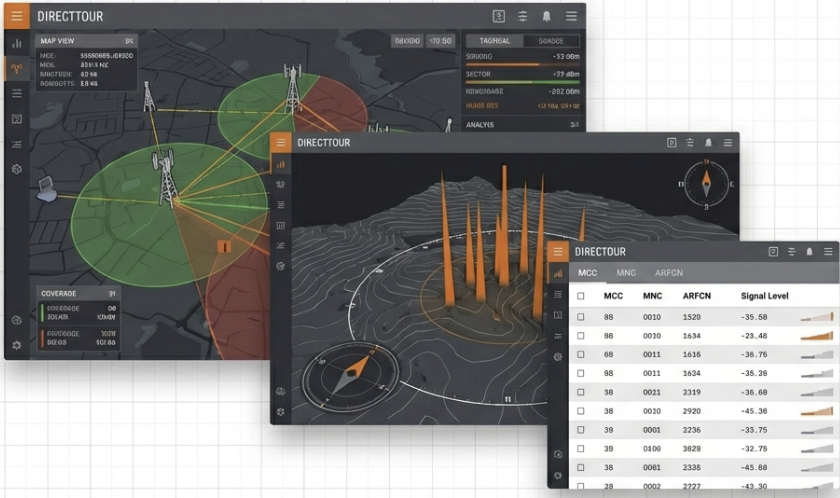Click bell icon in terrain window header
Image resolution: width=840 pixels, height=498 pixels.
708,142
